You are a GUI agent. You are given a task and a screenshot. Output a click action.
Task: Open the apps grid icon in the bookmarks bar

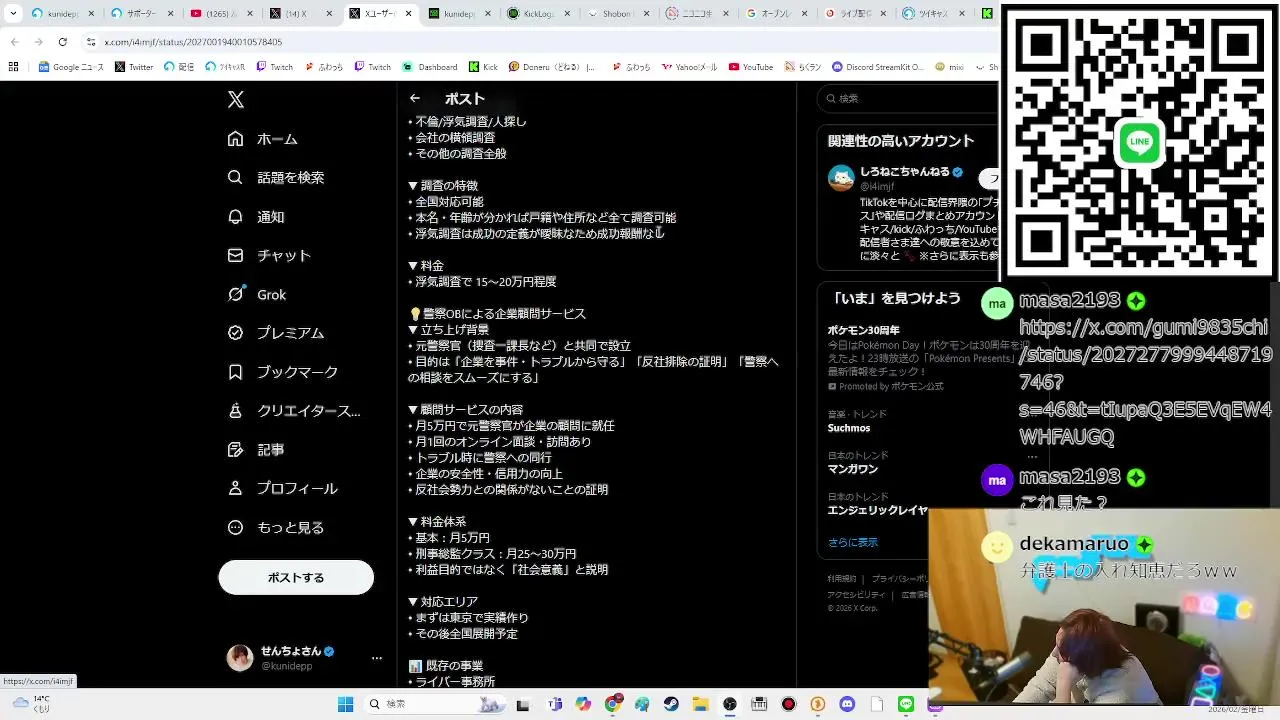13,67
